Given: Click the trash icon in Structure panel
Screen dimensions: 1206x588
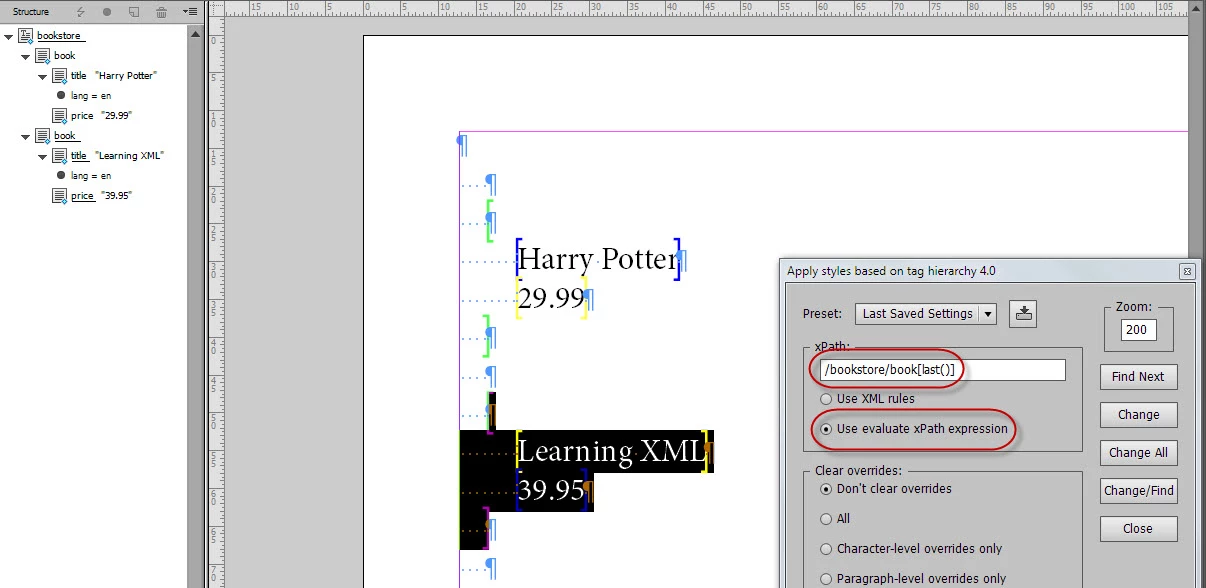Looking at the screenshot, I should click(x=162, y=12).
